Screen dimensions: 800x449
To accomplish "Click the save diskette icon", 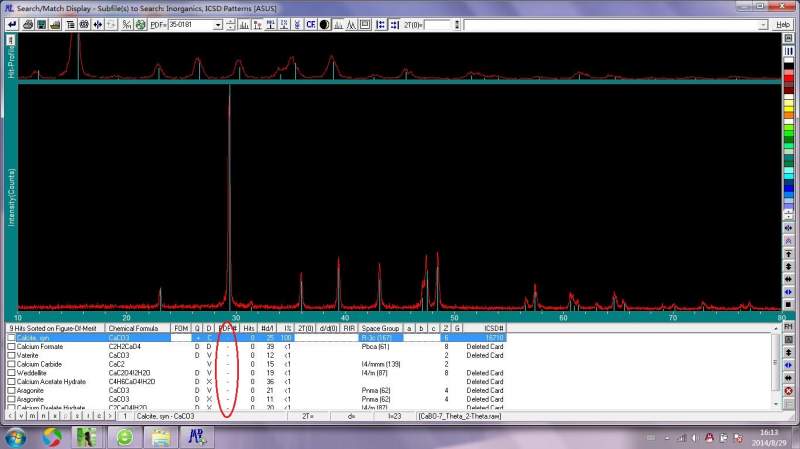I will tap(43, 24).
